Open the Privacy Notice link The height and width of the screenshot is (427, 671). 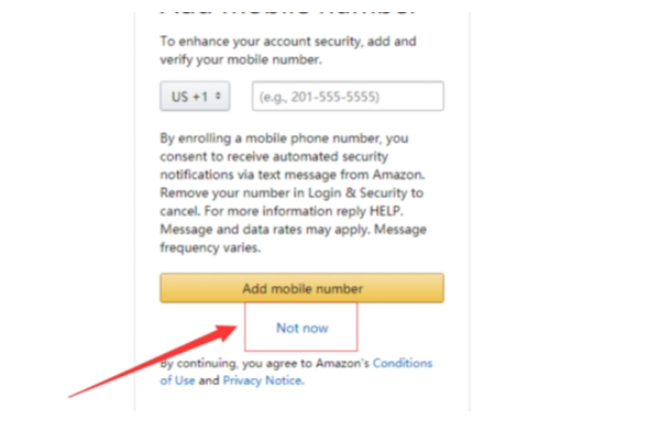[261, 381]
